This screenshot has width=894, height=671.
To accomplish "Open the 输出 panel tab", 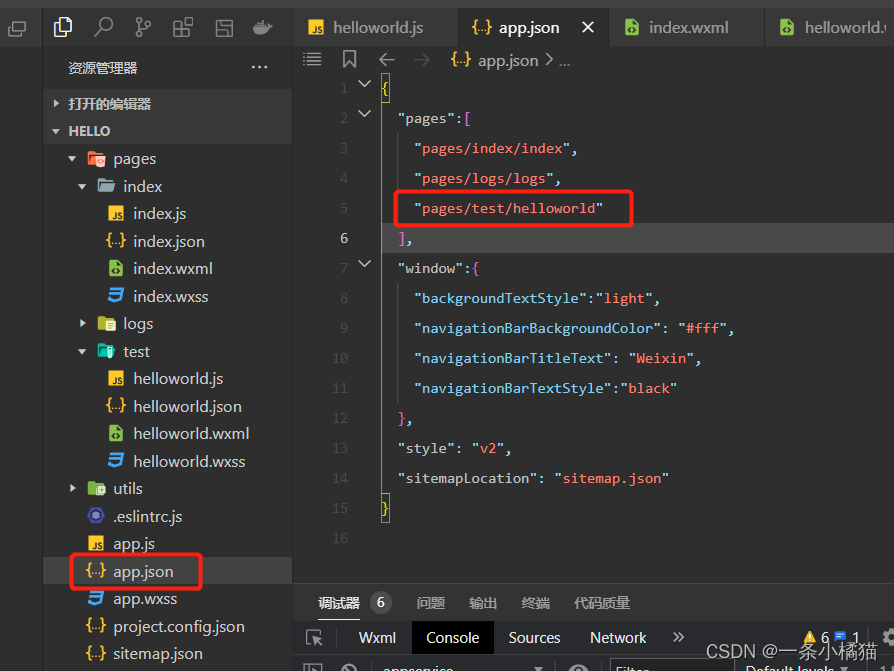I will [483, 603].
